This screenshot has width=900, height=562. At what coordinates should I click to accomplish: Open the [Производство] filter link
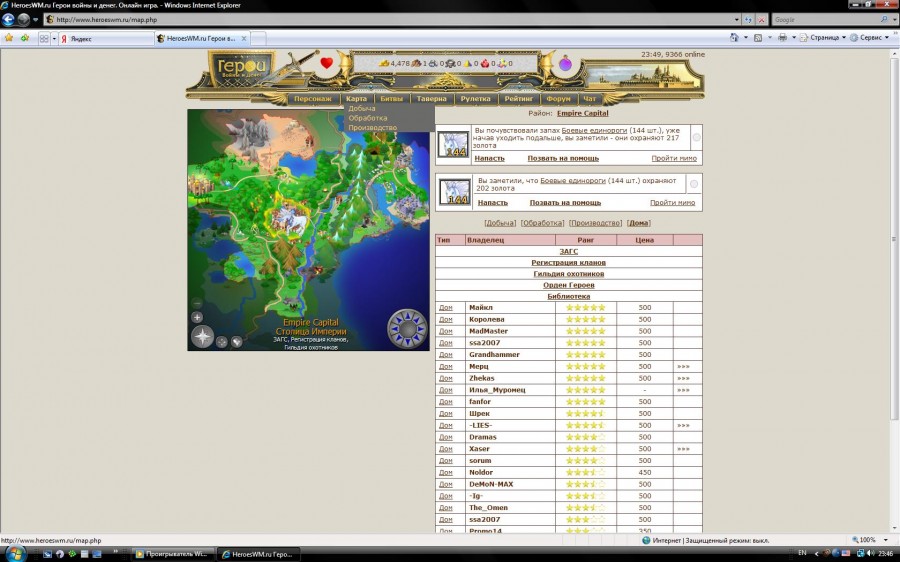click(x=595, y=223)
